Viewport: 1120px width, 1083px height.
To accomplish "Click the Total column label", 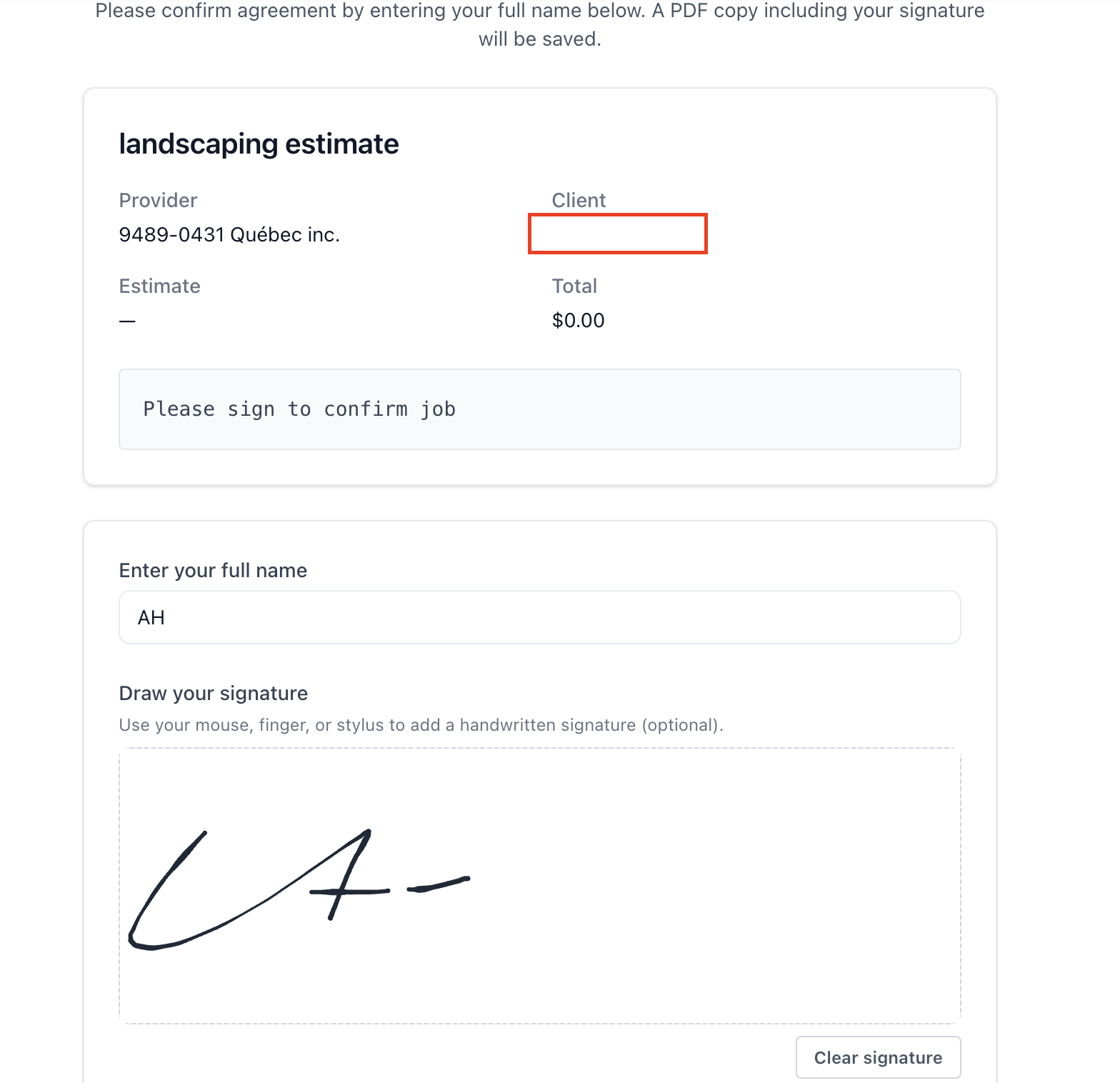I will [574, 286].
